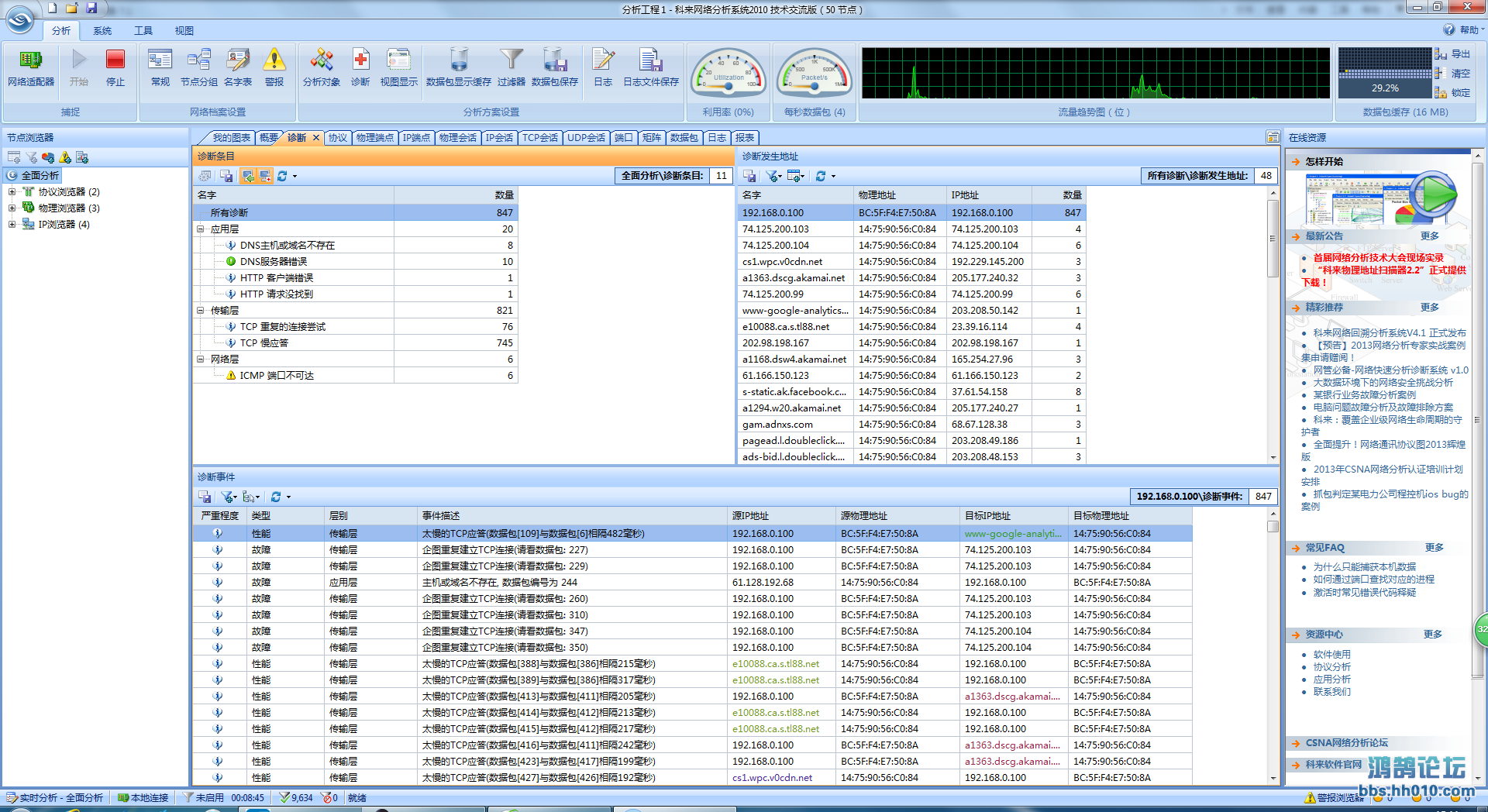Switch to the 视图 ribbon tab
1488x812 pixels.
[184, 31]
